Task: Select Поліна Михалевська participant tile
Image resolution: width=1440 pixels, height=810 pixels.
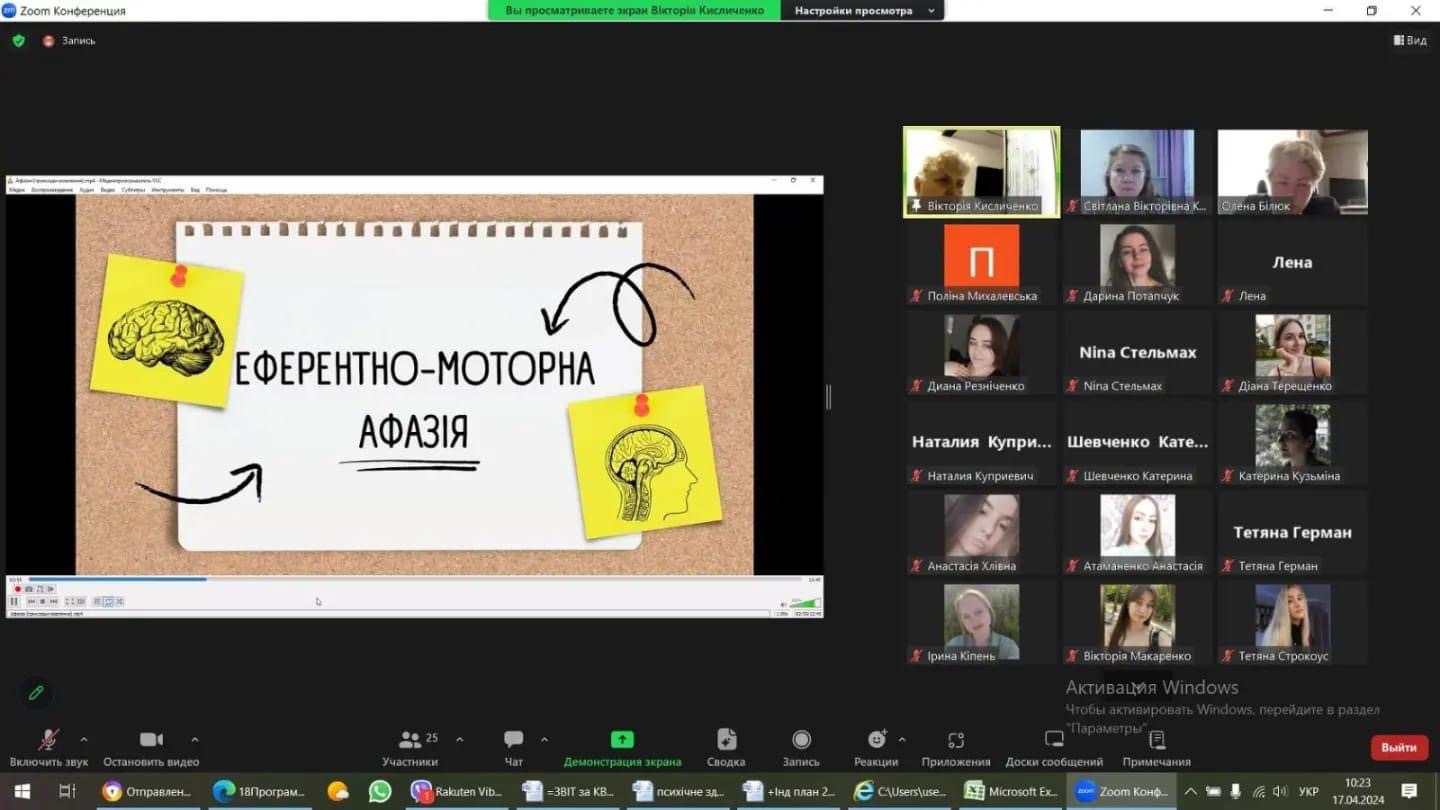Action: coord(981,262)
